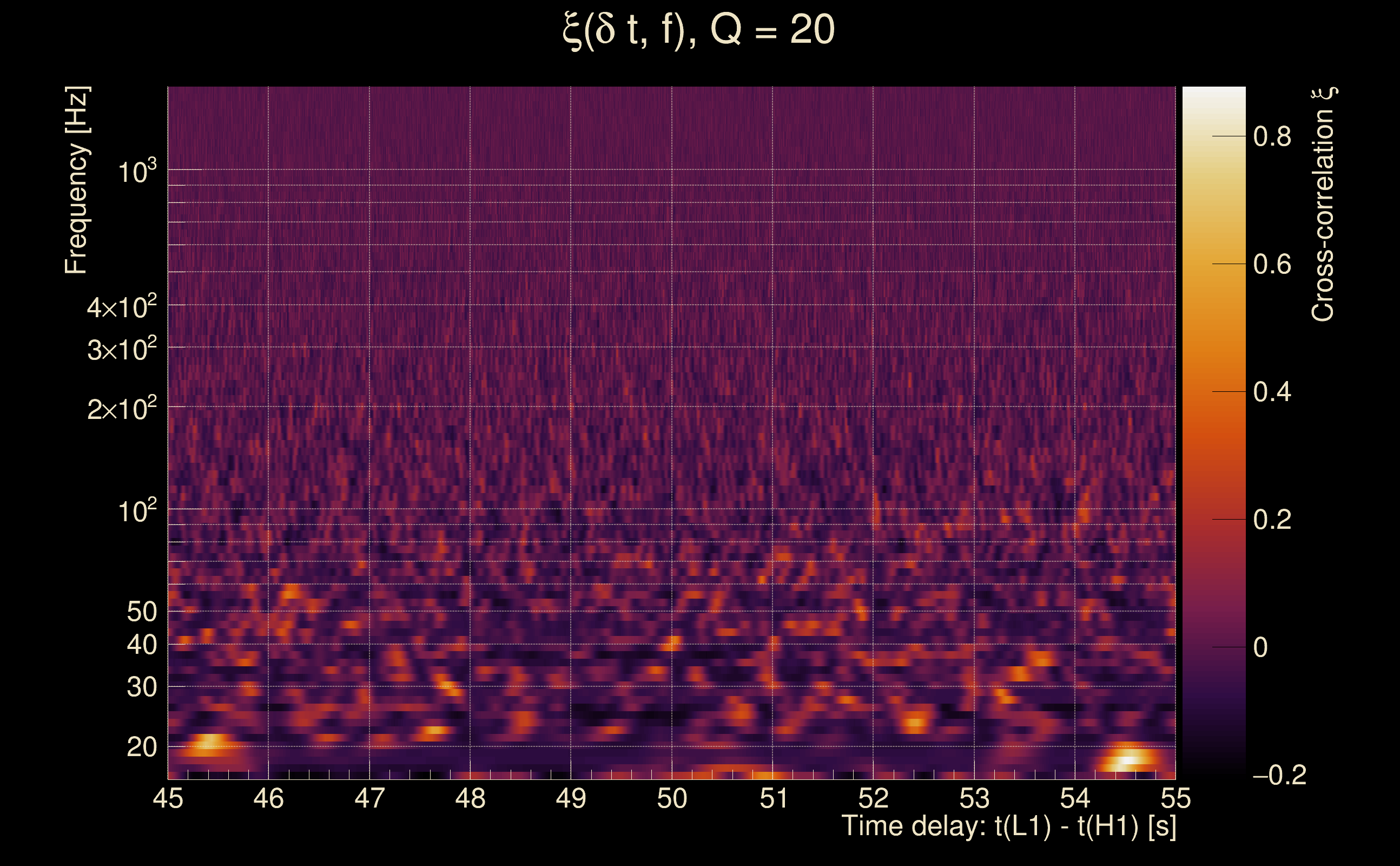
Task: Click the 4×10² frequency tick label
Action: (121, 307)
